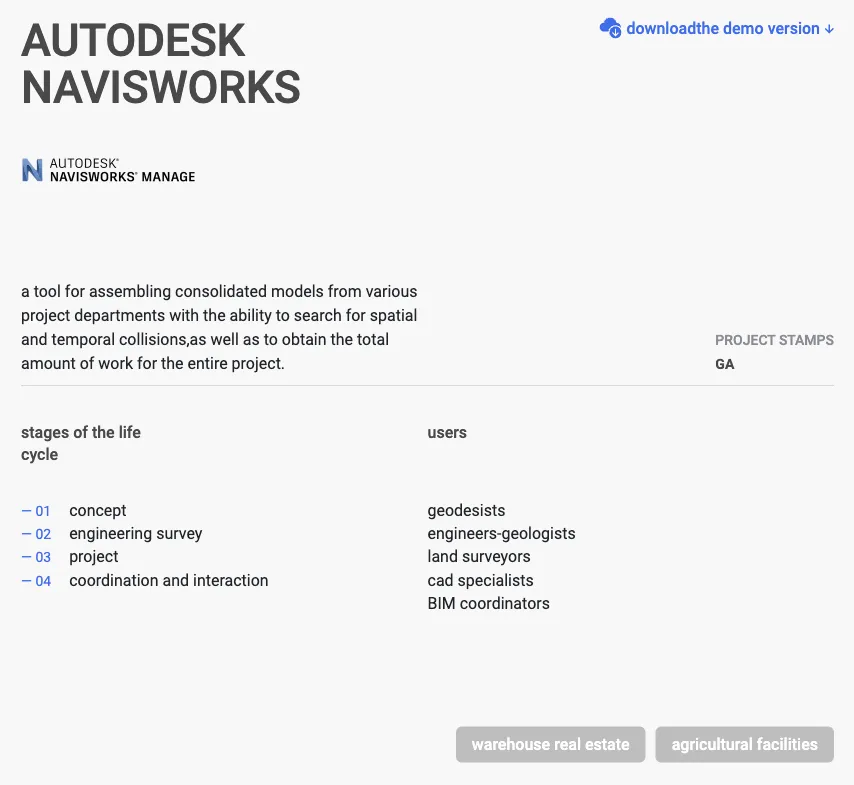Click the "BIM coordinators" user entry
Viewport: 854px width, 785px height.
coord(489,604)
